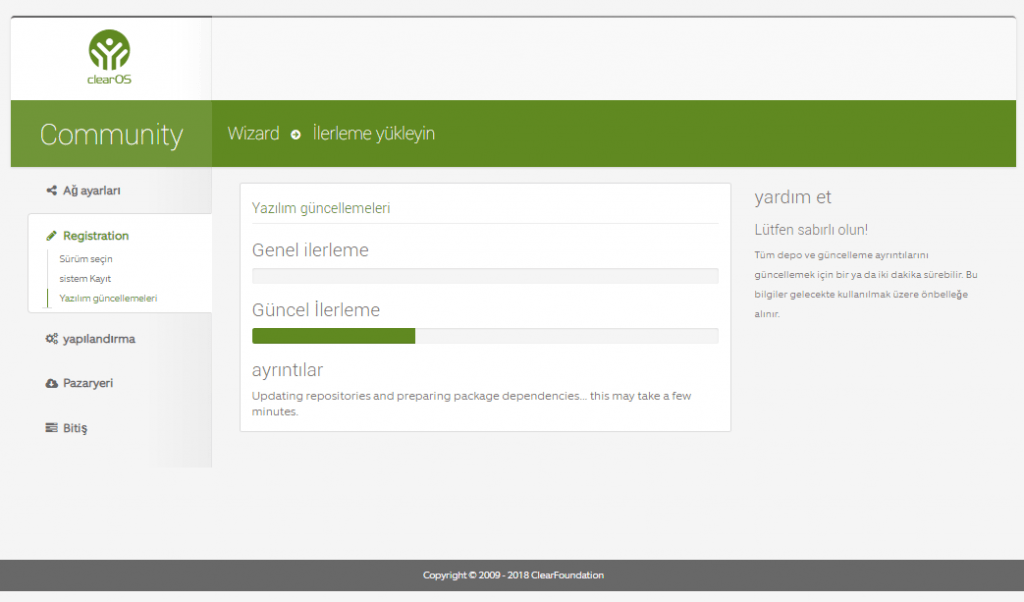
Task: Click the Güncel İlerleme progress bar
Action: tap(485, 336)
